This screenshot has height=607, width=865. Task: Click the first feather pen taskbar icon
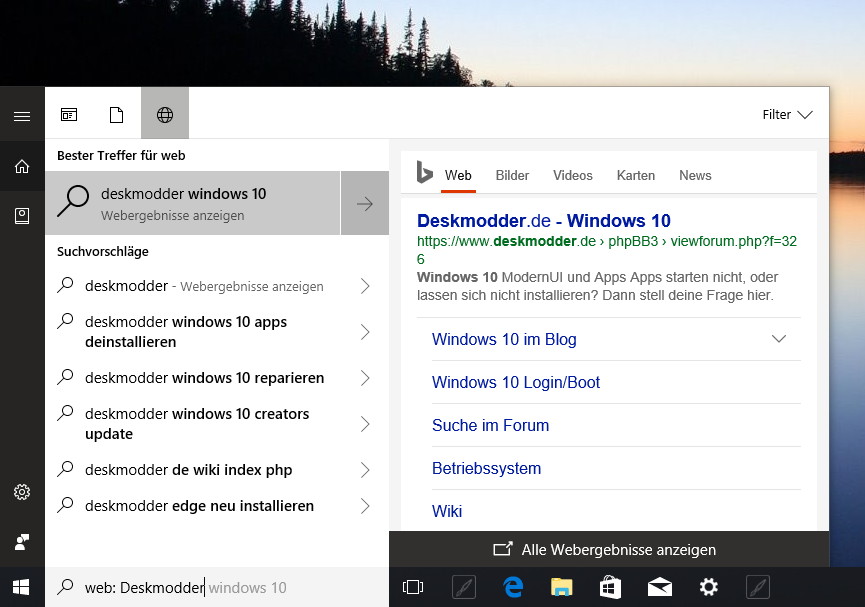click(x=464, y=587)
